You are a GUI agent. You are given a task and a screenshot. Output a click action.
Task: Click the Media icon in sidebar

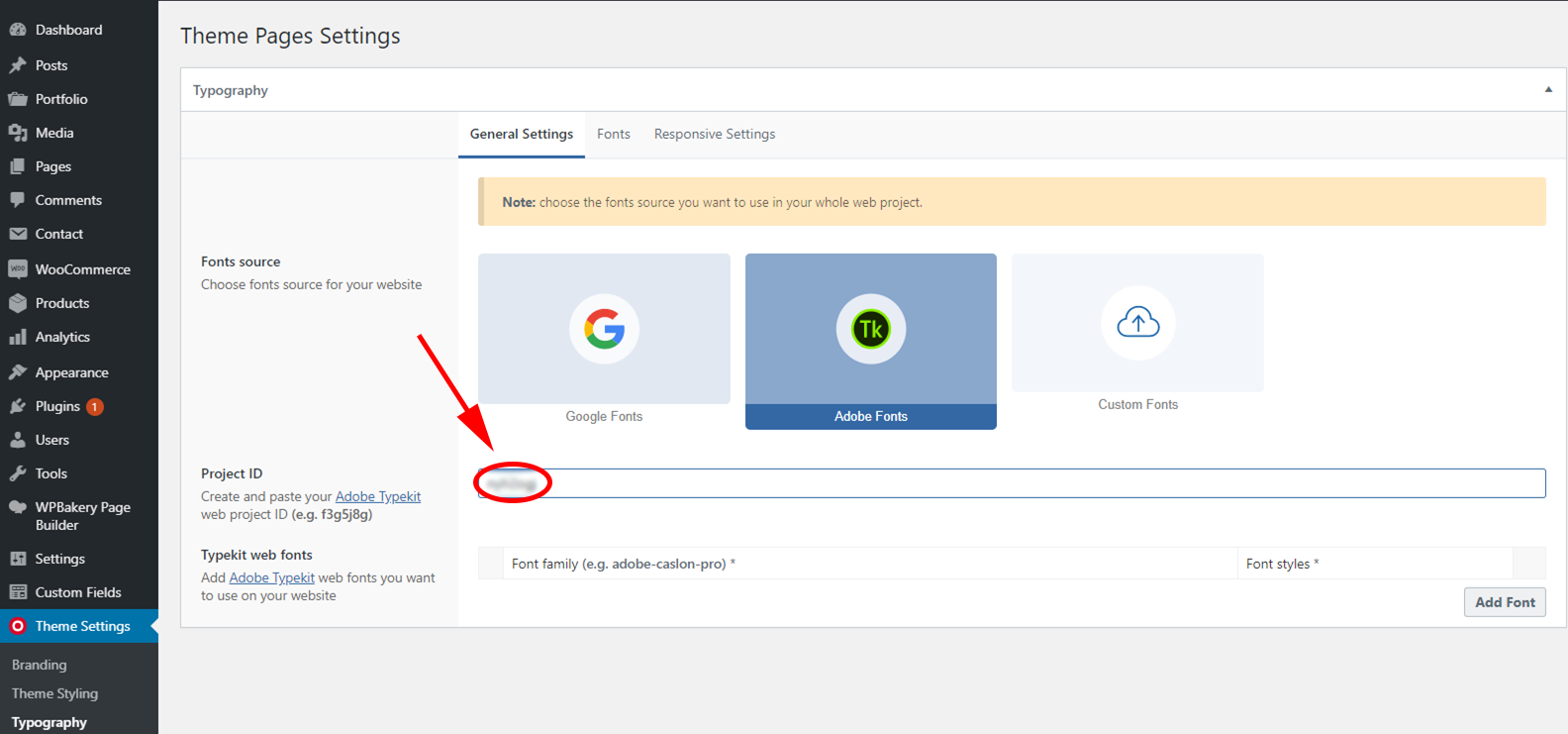(x=18, y=133)
